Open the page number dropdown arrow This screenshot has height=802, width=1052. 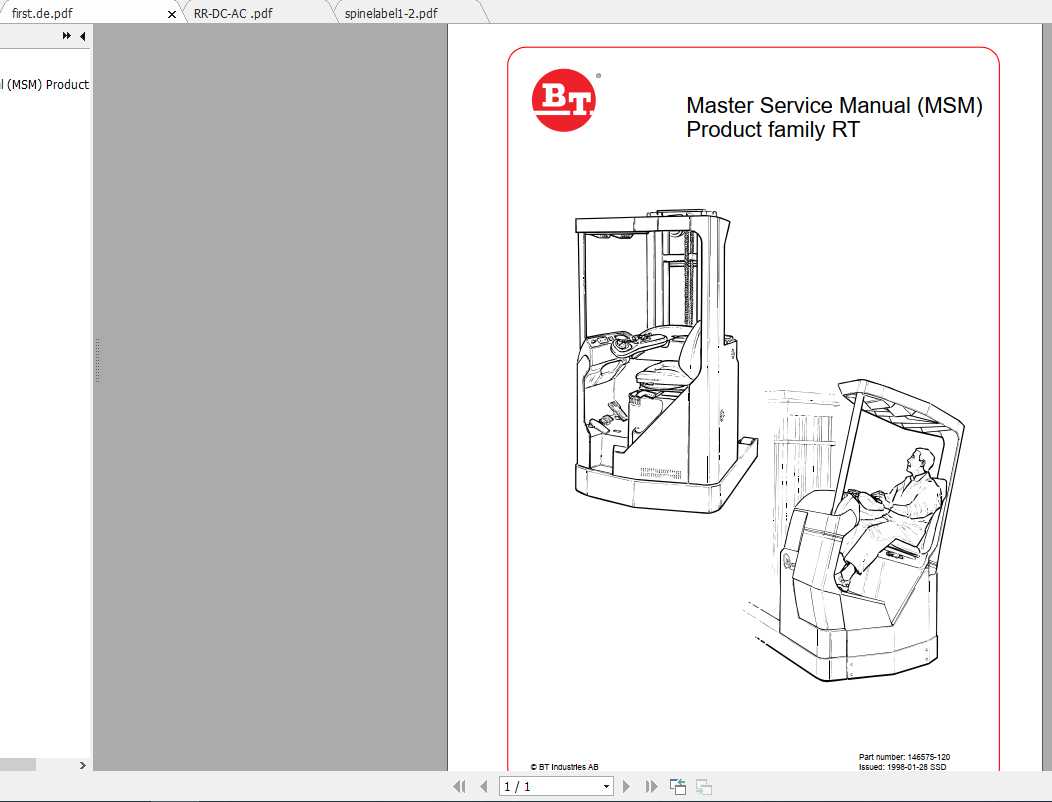click(606, 786)
